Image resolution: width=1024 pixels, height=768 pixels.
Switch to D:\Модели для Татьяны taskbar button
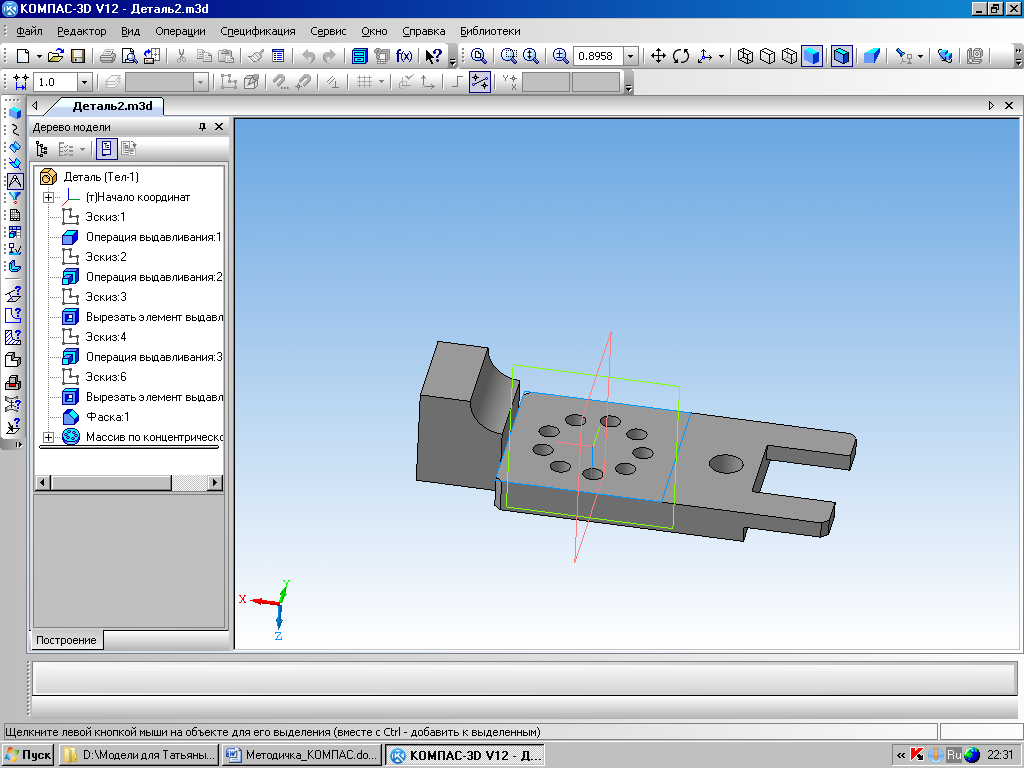[x=139, y=755]
